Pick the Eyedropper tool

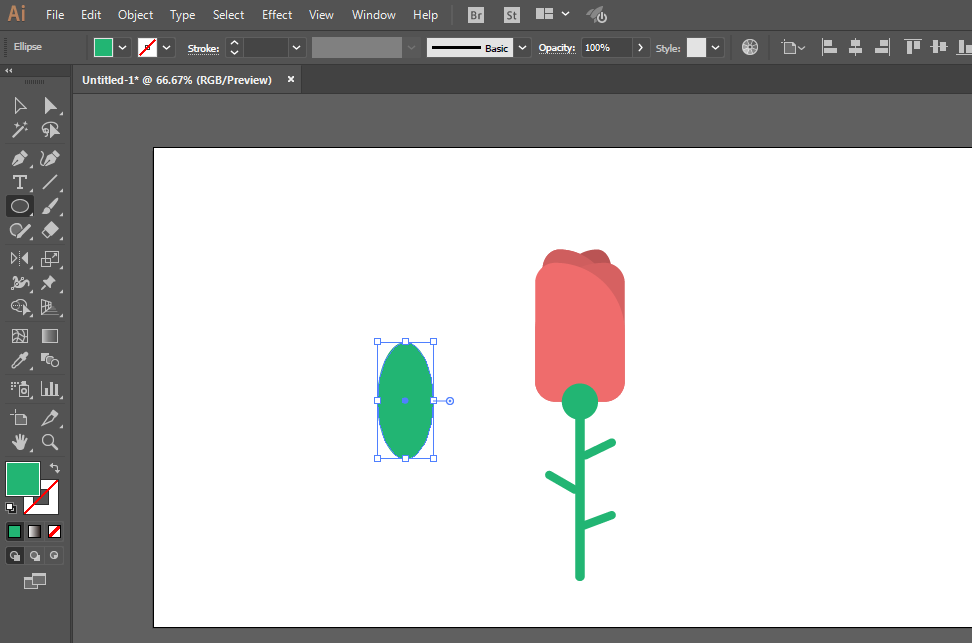pos(19,361)
